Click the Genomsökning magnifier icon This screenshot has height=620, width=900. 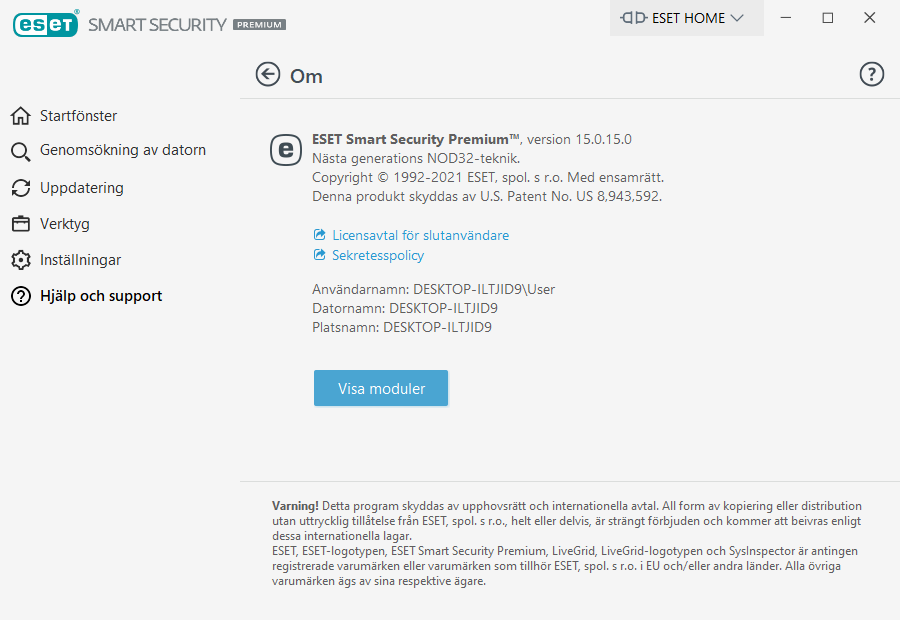(21, 151)
